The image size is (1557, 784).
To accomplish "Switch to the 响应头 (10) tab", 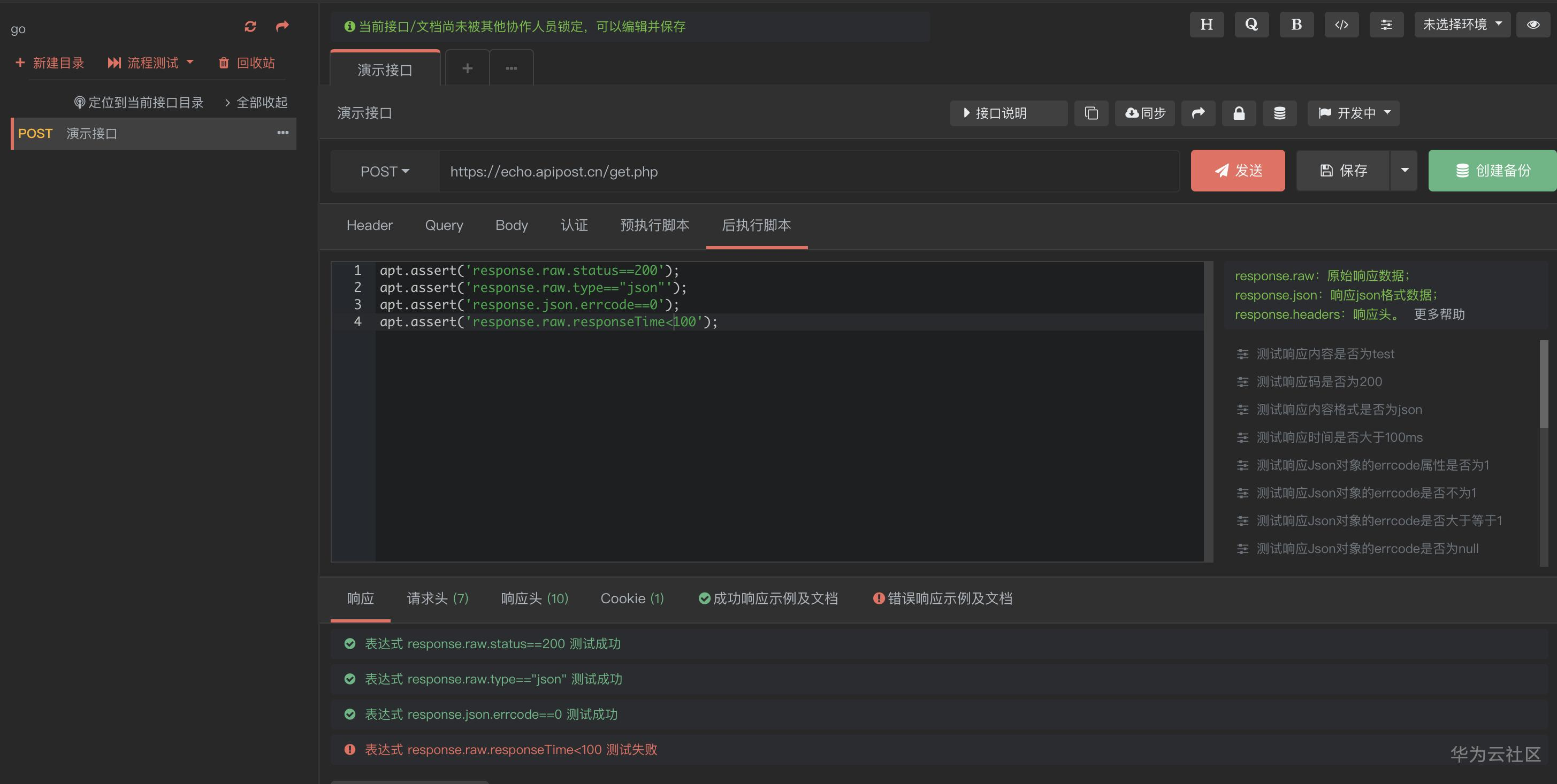I will point(535,598).
